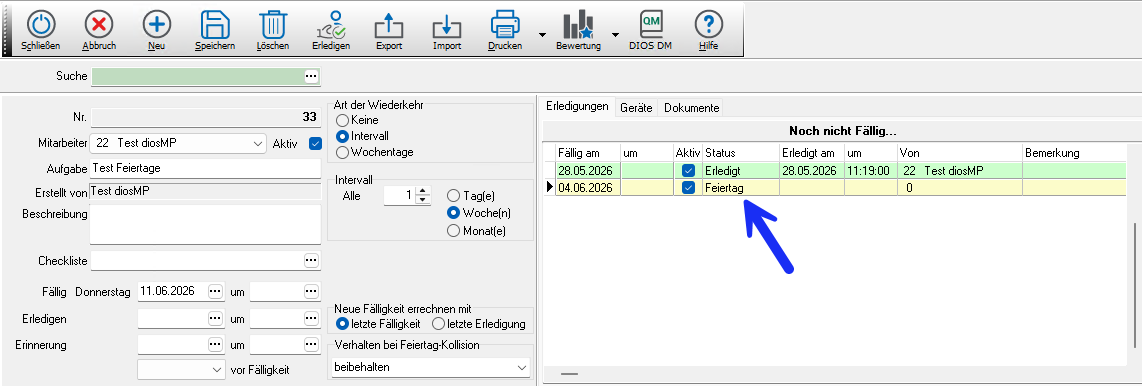Select the Wochentage recurrence option
The width and height of the screenshot is (1142, 386).
[342, 152]
